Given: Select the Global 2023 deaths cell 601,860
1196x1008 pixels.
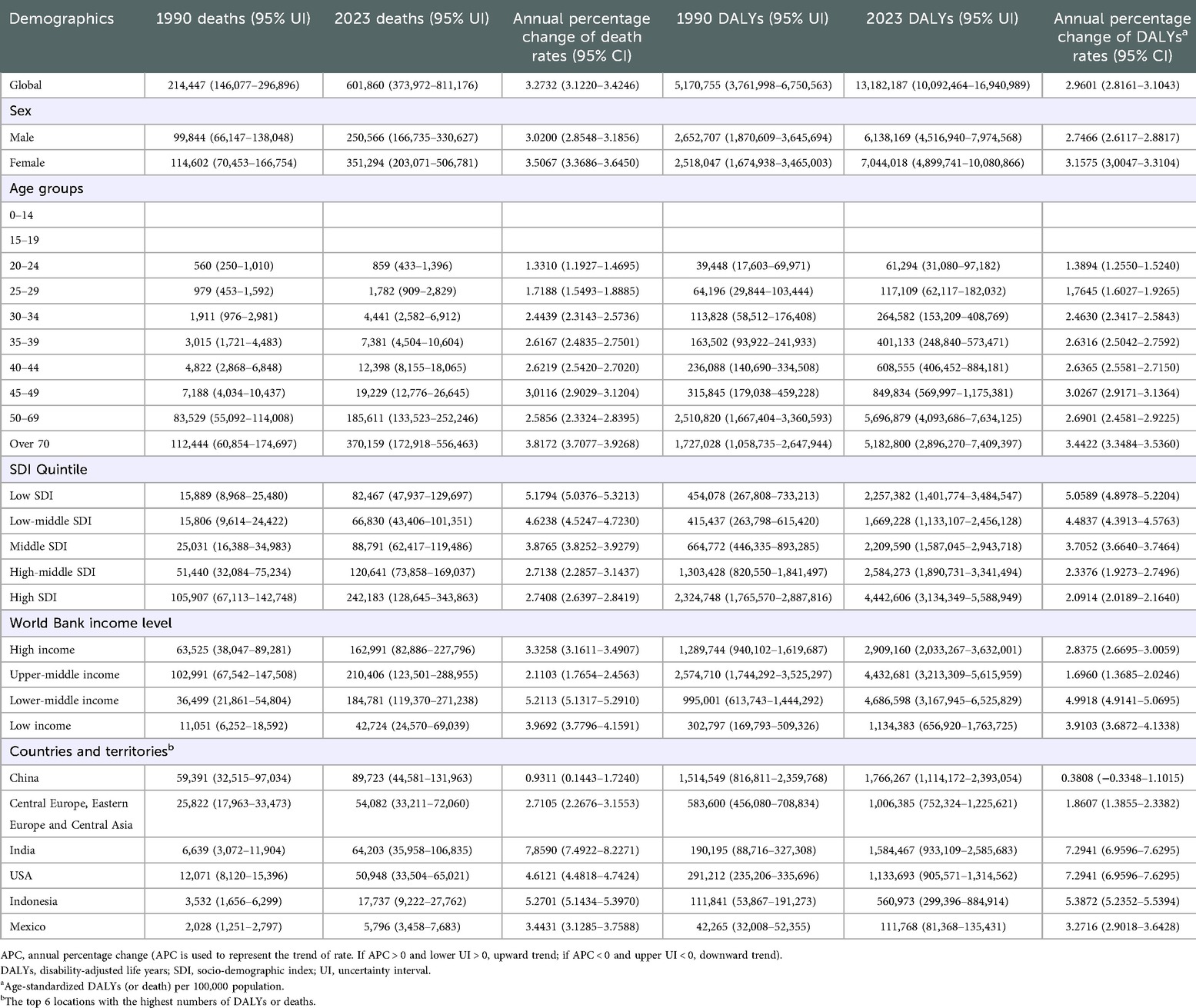Looking at the screenshot, I should coord(411,85).
